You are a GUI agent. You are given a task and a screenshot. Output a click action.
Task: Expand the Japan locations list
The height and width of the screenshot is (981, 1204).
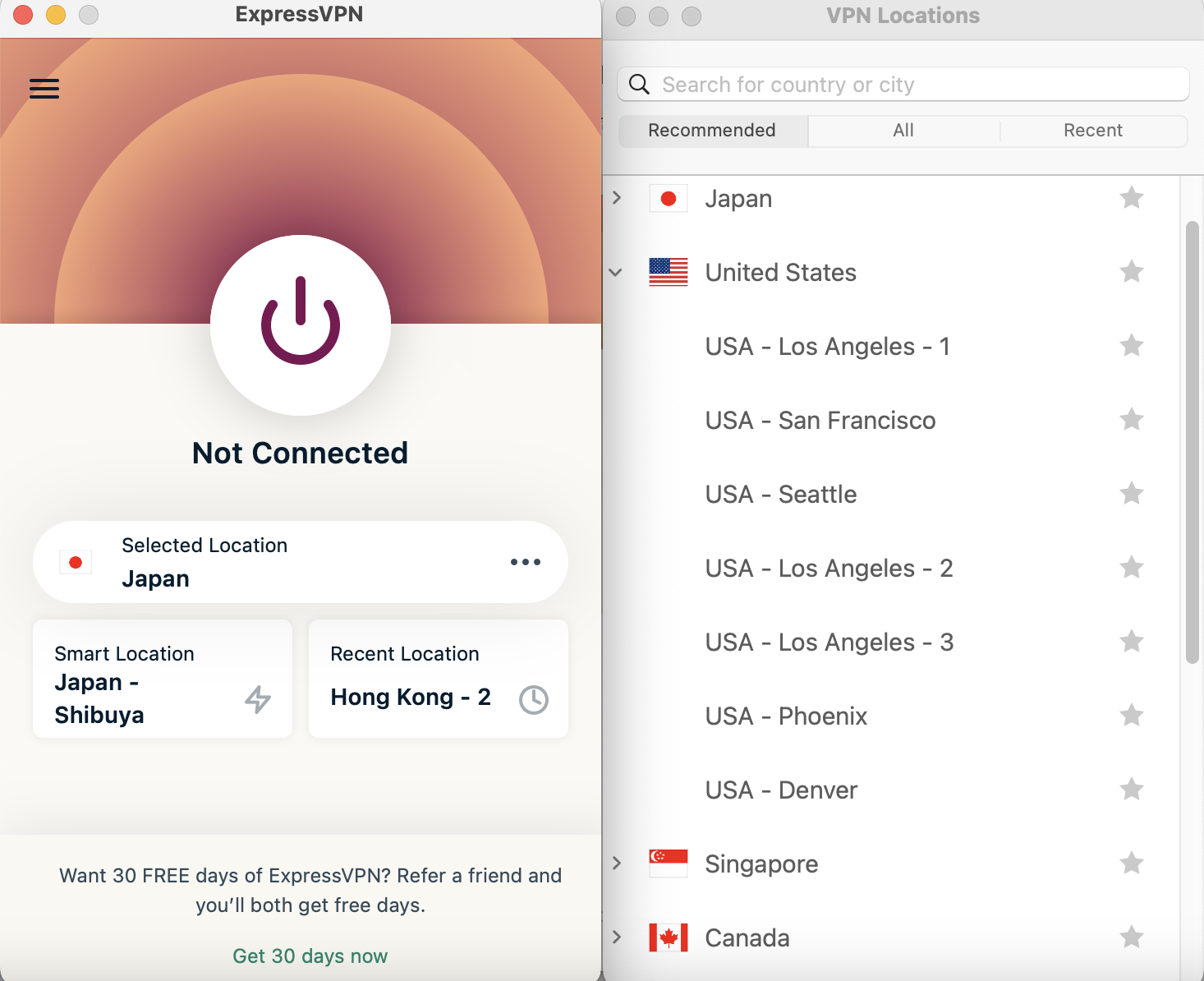(617, 198)
